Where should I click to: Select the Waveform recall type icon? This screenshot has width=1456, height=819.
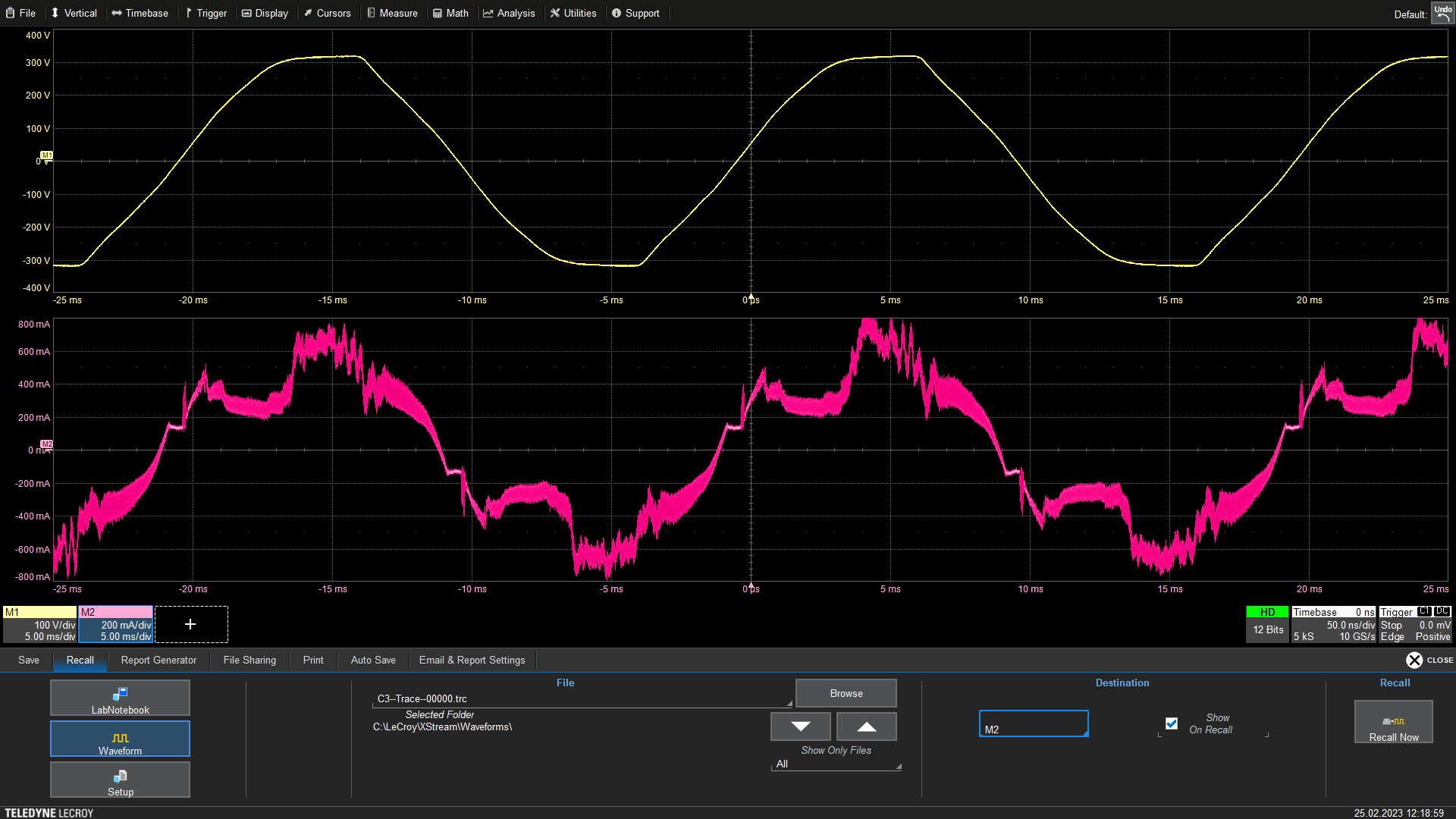(120, 739)
